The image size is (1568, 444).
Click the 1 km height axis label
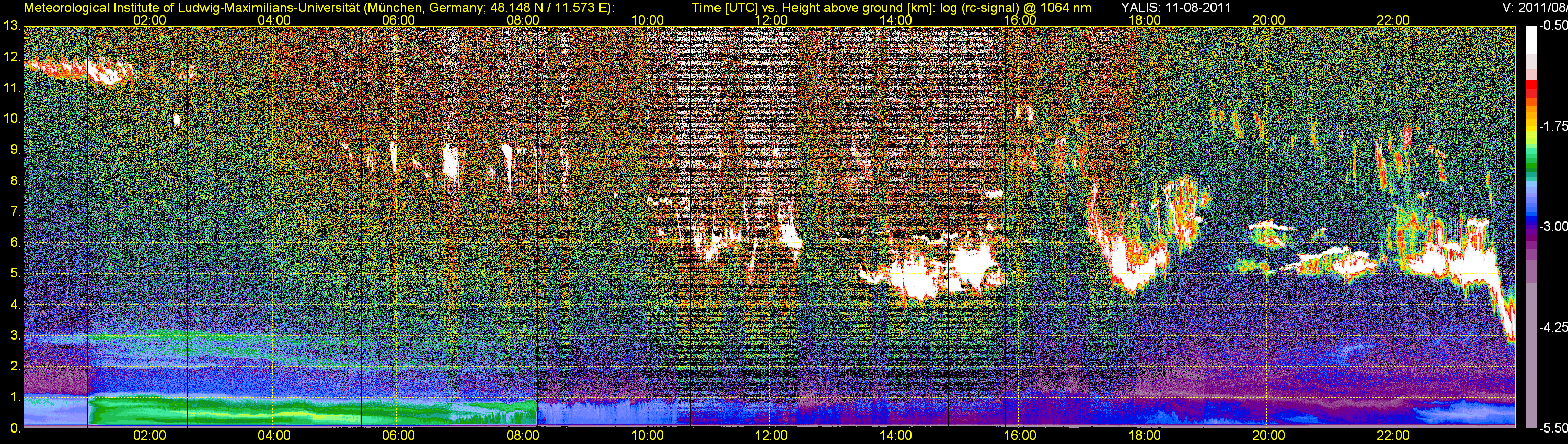tap(16, 397)
